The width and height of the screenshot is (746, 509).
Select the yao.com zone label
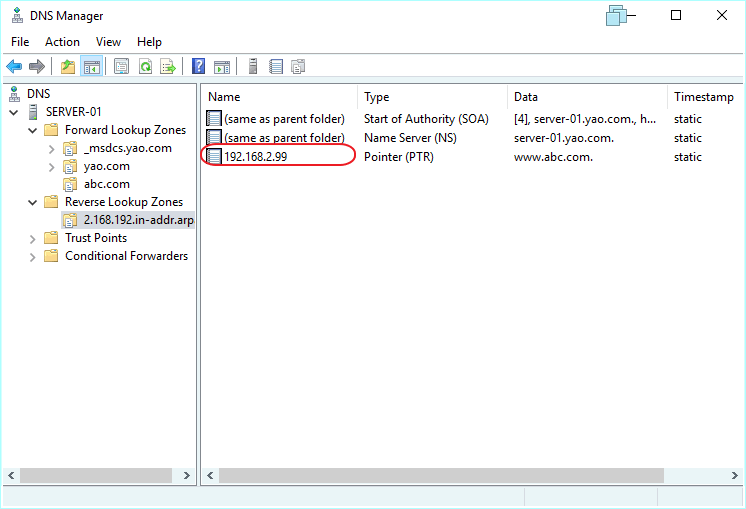click(107, 166)
